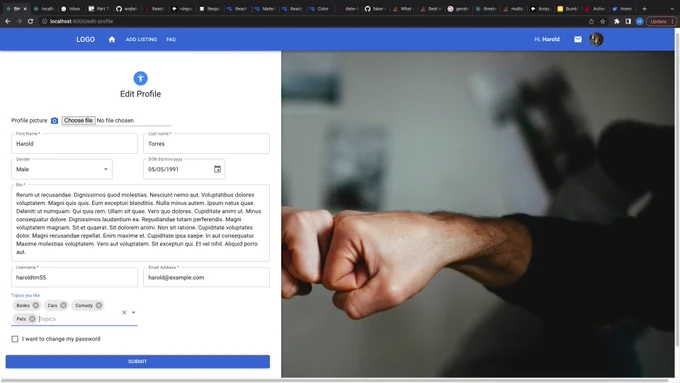The height and width of the screenshot is (383, 680).
Task: Expand the topics list dropdown arrow
Action: pyautogui.click(x=134, y=312)
